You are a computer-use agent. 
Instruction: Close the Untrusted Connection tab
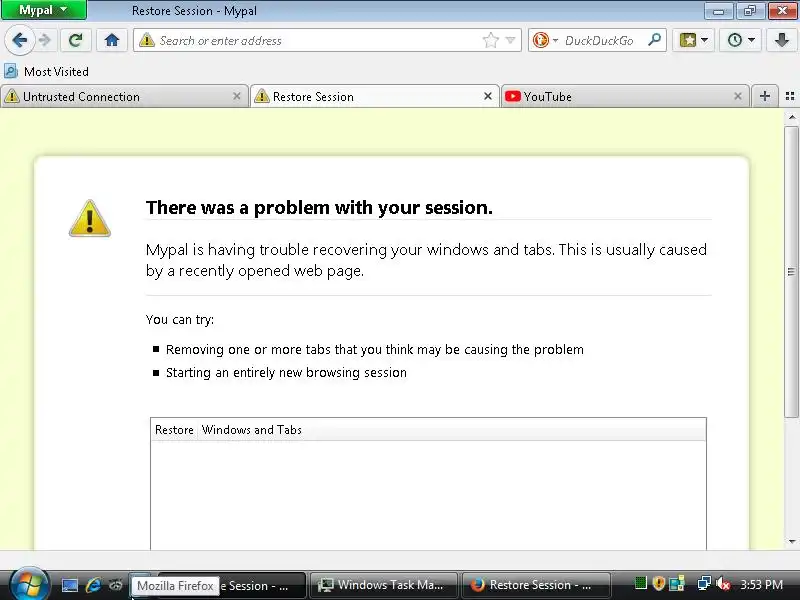pyautogui.click(x=237, y=96)
